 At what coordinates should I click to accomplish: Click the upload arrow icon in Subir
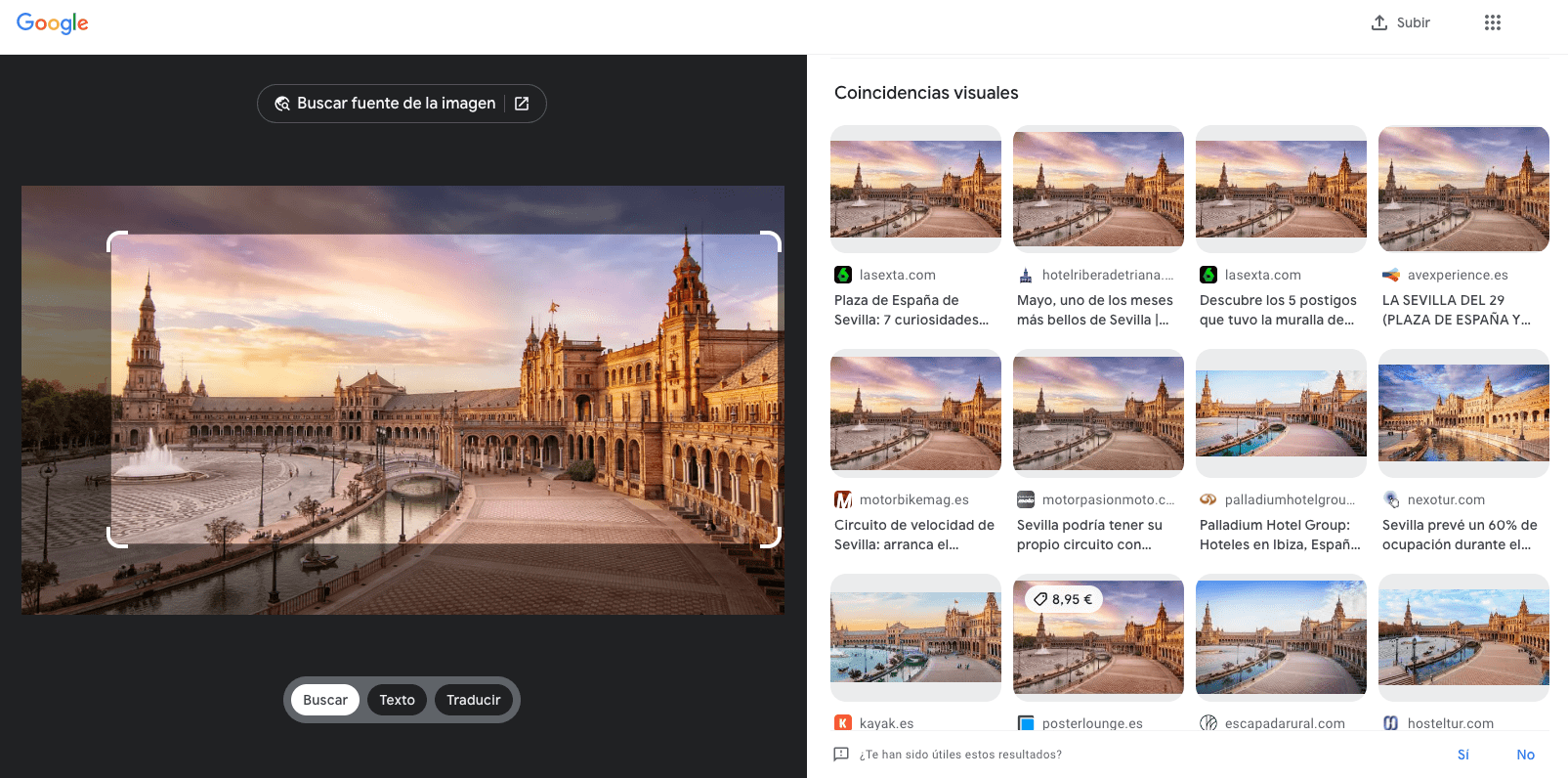[1379, 22]
